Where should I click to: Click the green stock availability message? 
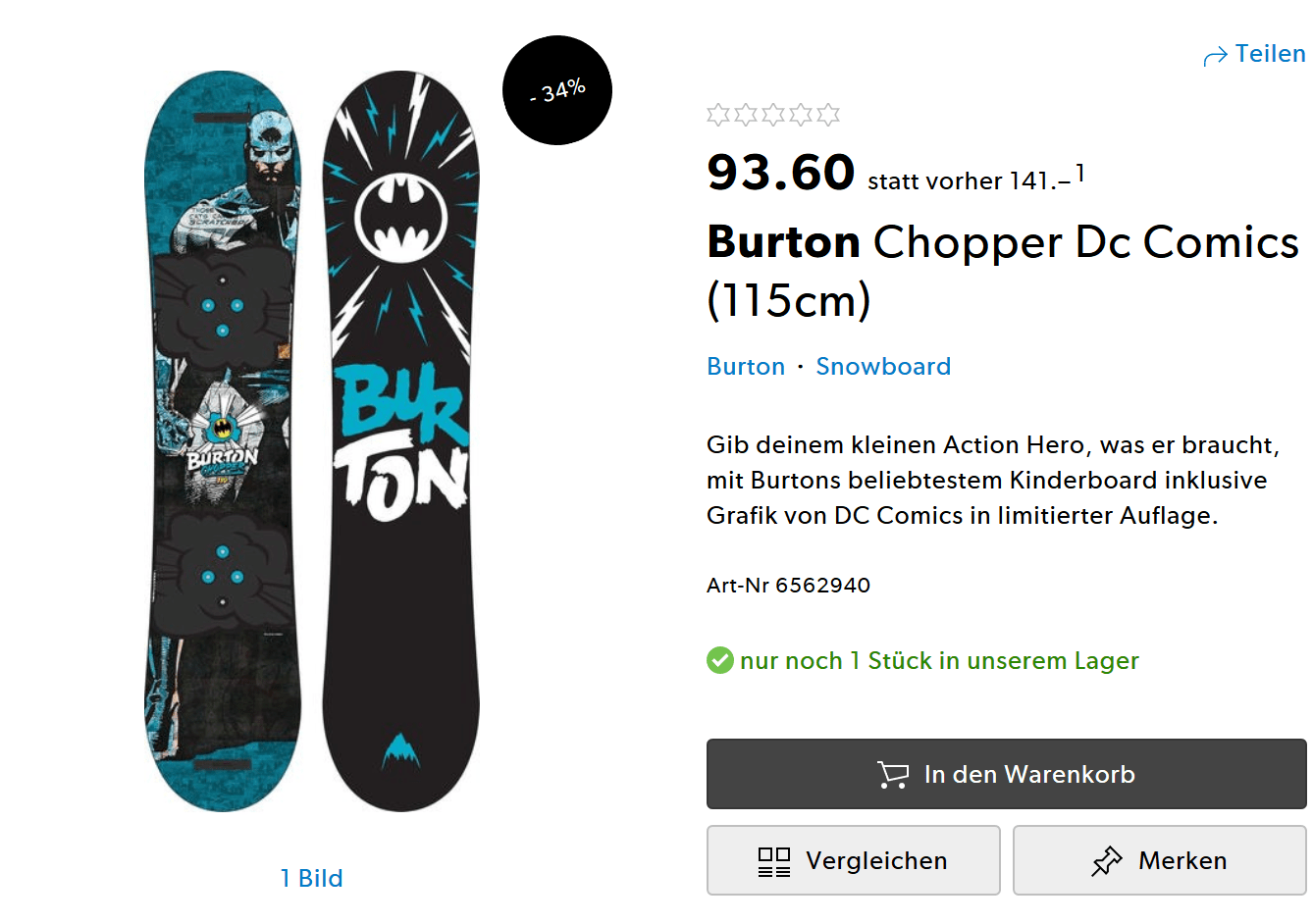point(939,661)
